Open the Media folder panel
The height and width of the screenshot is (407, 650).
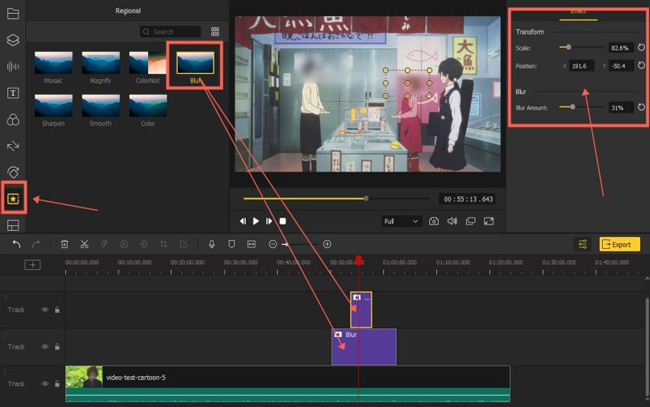click(13, 14)
